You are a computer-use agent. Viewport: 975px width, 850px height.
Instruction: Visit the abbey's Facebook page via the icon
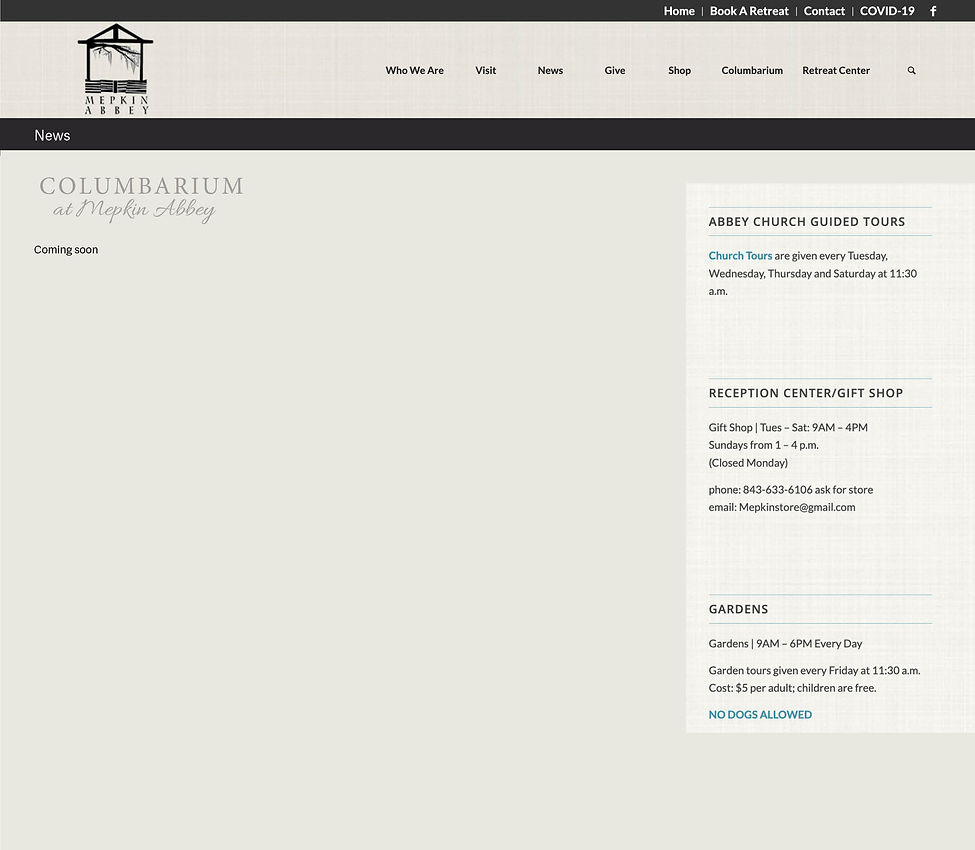[932, 11]
